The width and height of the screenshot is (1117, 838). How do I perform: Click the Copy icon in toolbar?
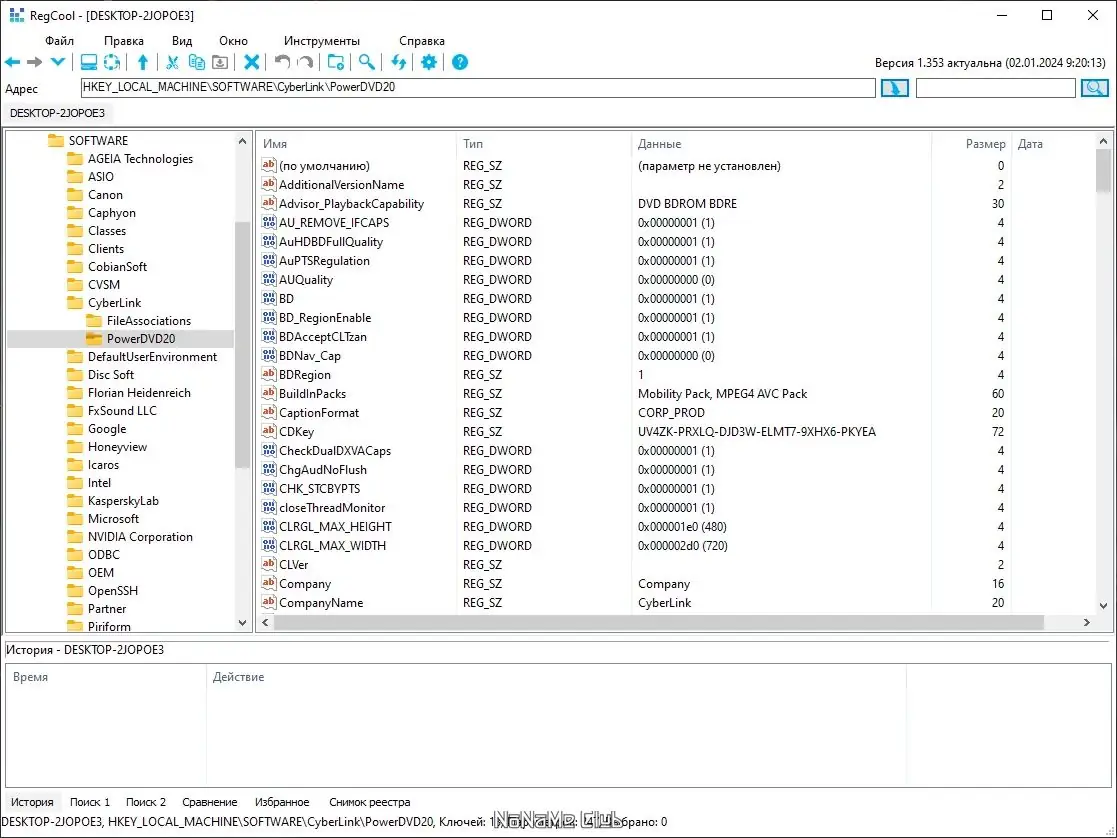(197, 62)
